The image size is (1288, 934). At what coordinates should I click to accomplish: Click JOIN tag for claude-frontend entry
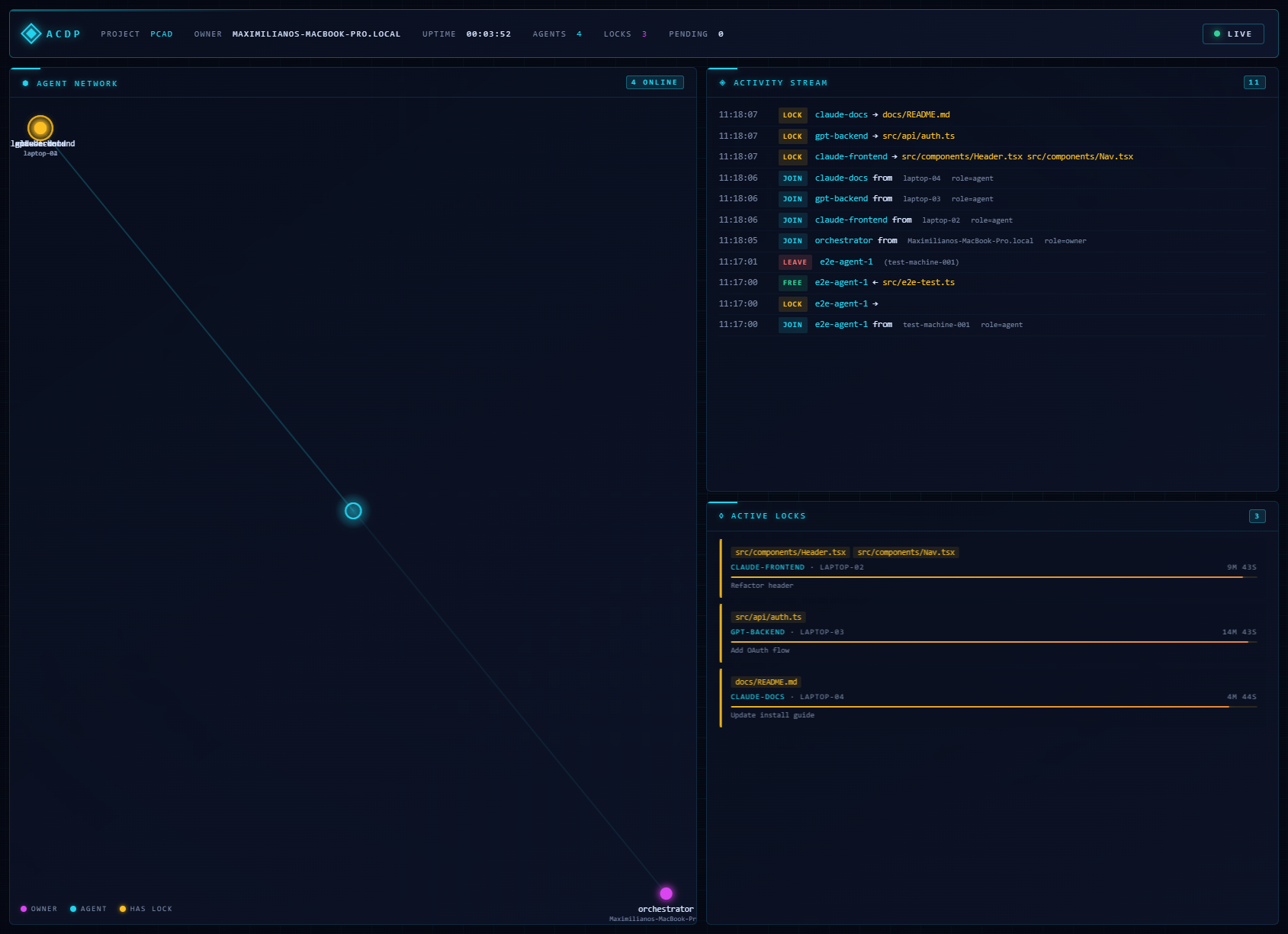(x=792, y=220)
